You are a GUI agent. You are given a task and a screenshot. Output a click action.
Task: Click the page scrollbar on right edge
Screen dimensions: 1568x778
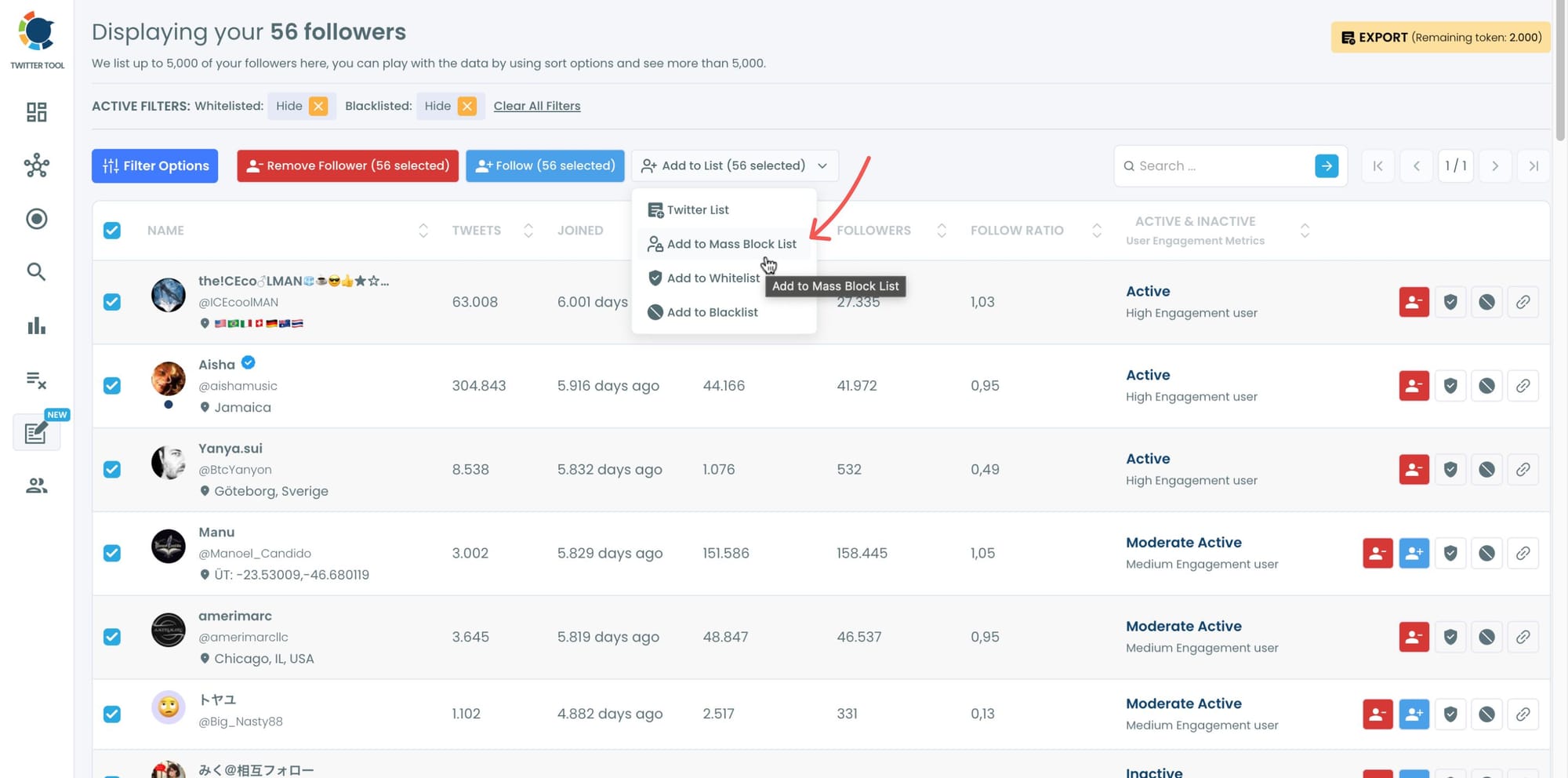pos(1560,71)
